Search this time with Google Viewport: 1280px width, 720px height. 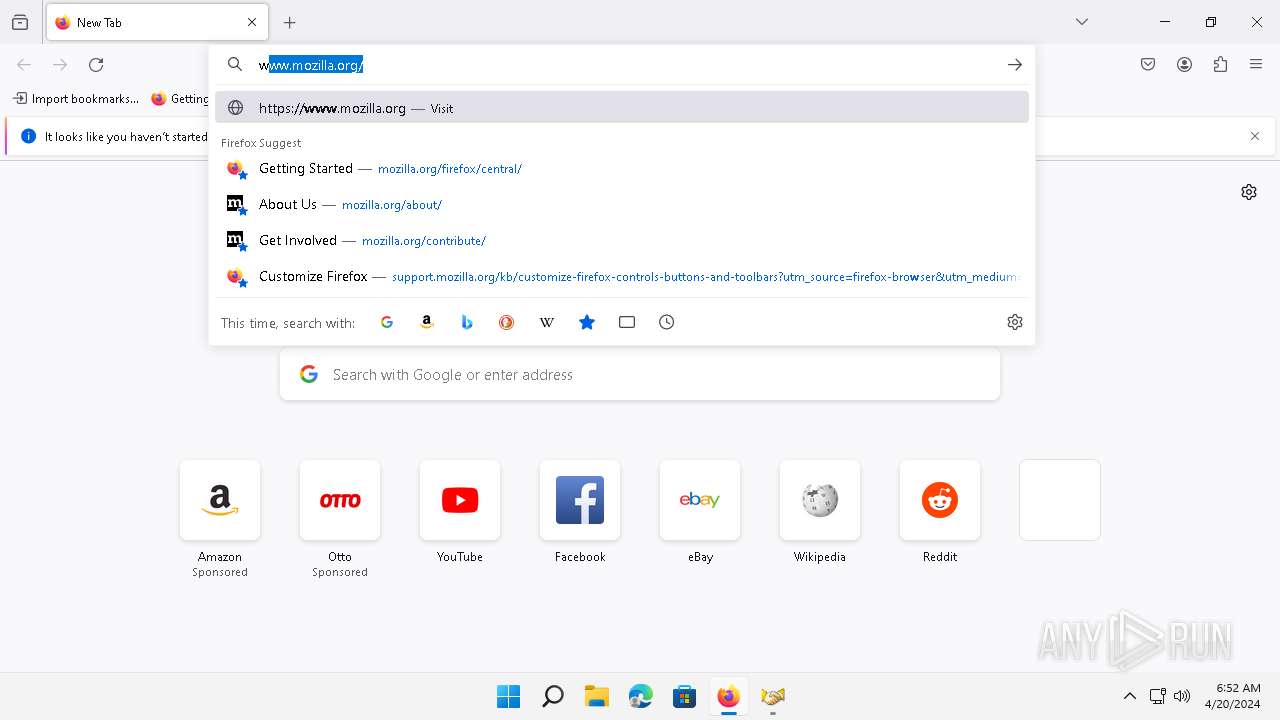coord(387,322)
